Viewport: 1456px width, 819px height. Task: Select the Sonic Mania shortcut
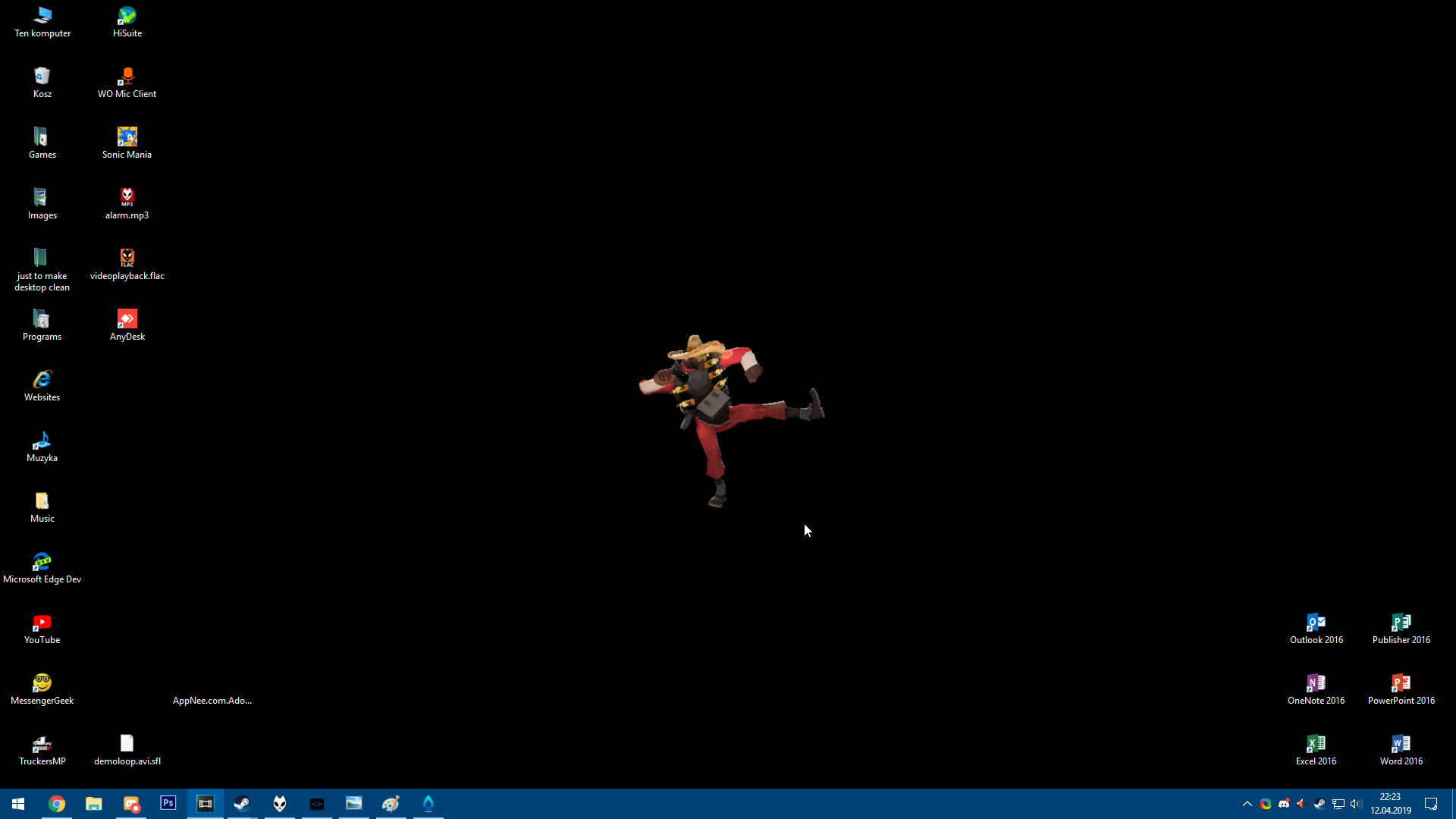[127, 143]
